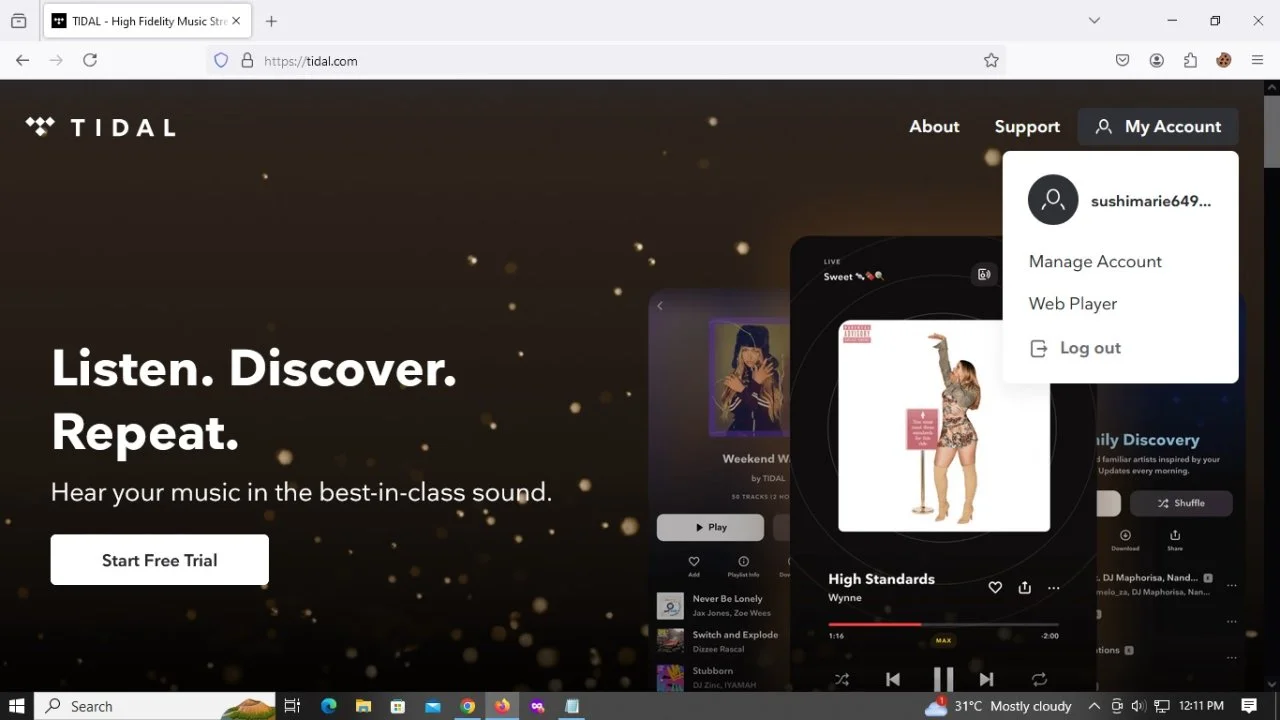Click the TIDAL logo
Screen dimensions: 1280x720
click(x=101, y=127)
